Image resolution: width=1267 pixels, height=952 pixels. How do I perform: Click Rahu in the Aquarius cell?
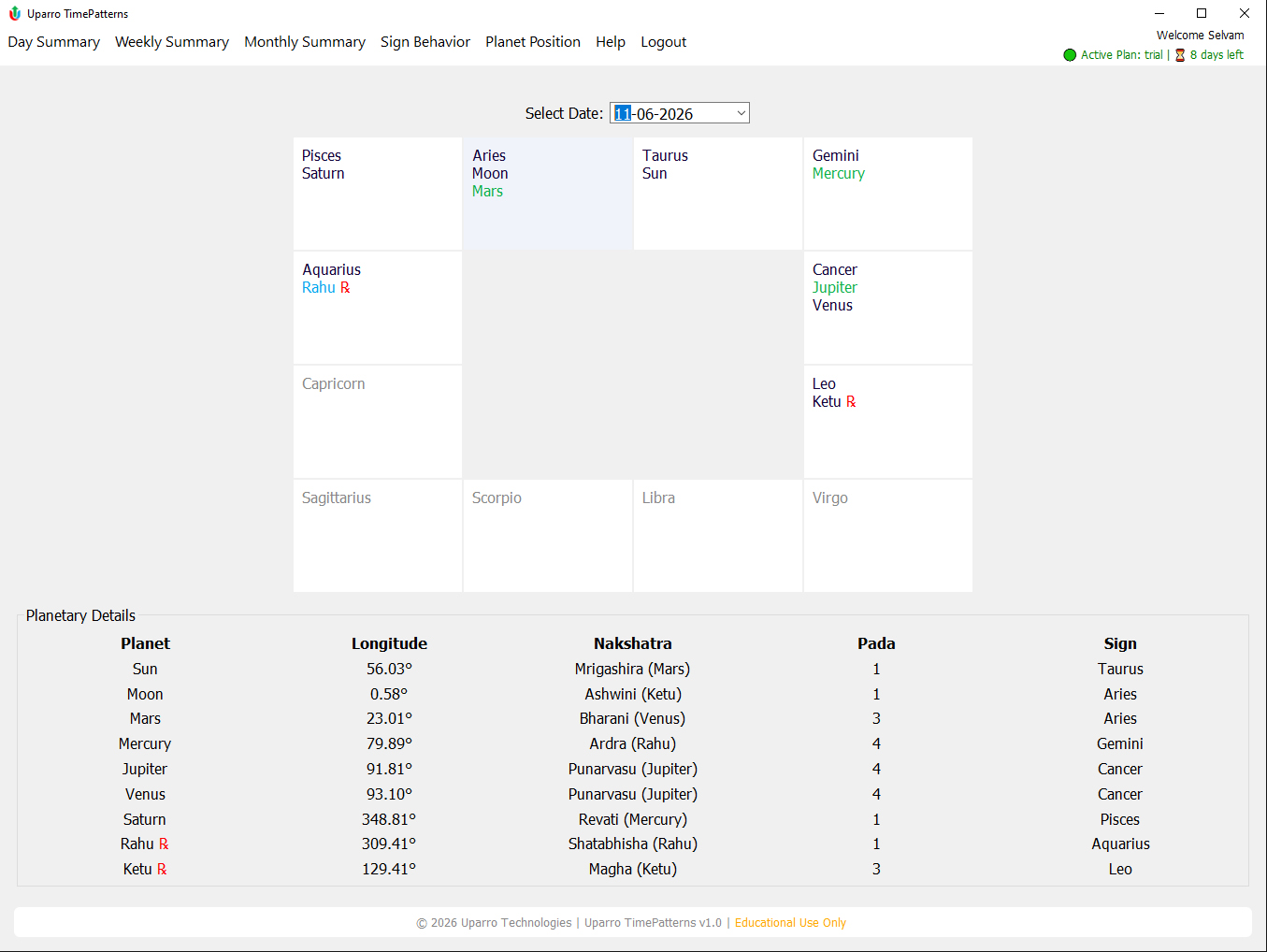point(319,287)
